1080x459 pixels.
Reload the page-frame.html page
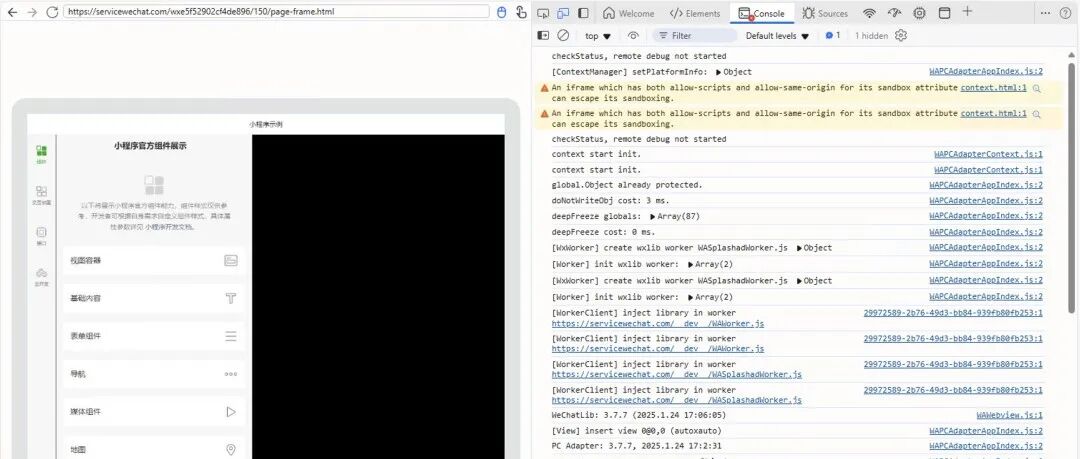52,12
